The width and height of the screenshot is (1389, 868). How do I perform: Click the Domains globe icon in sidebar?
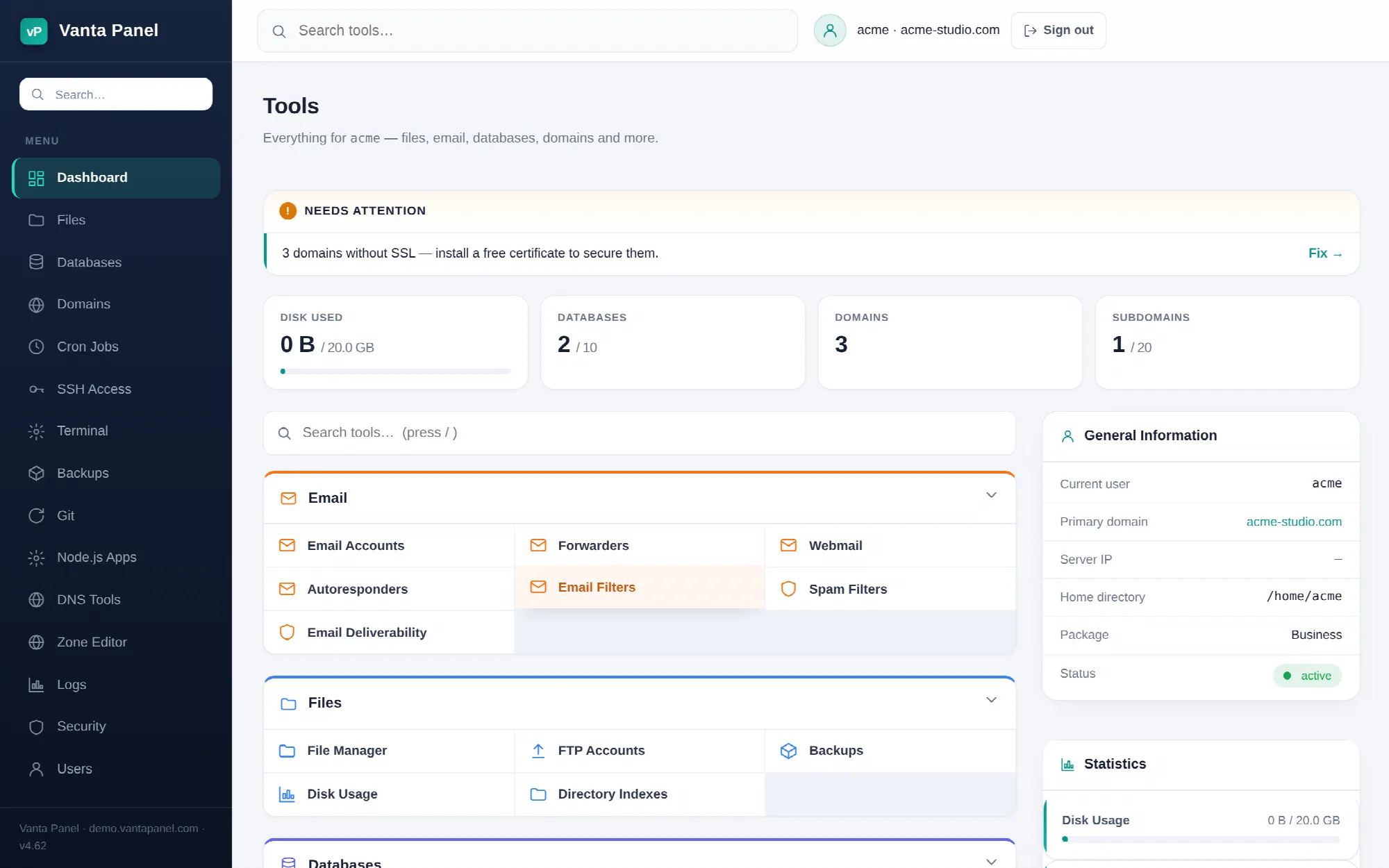(36, 304)
